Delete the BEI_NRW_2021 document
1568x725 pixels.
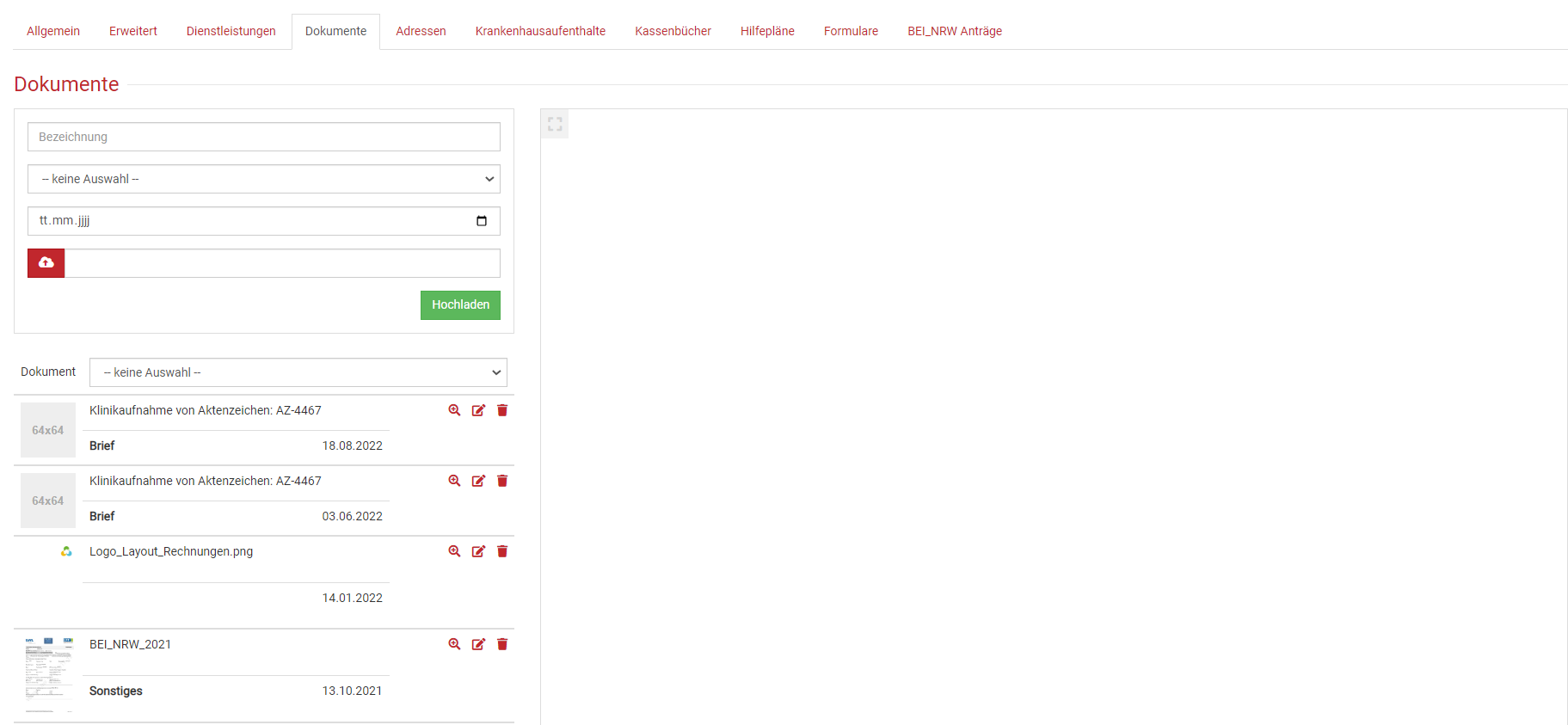(x=502, y=644)
